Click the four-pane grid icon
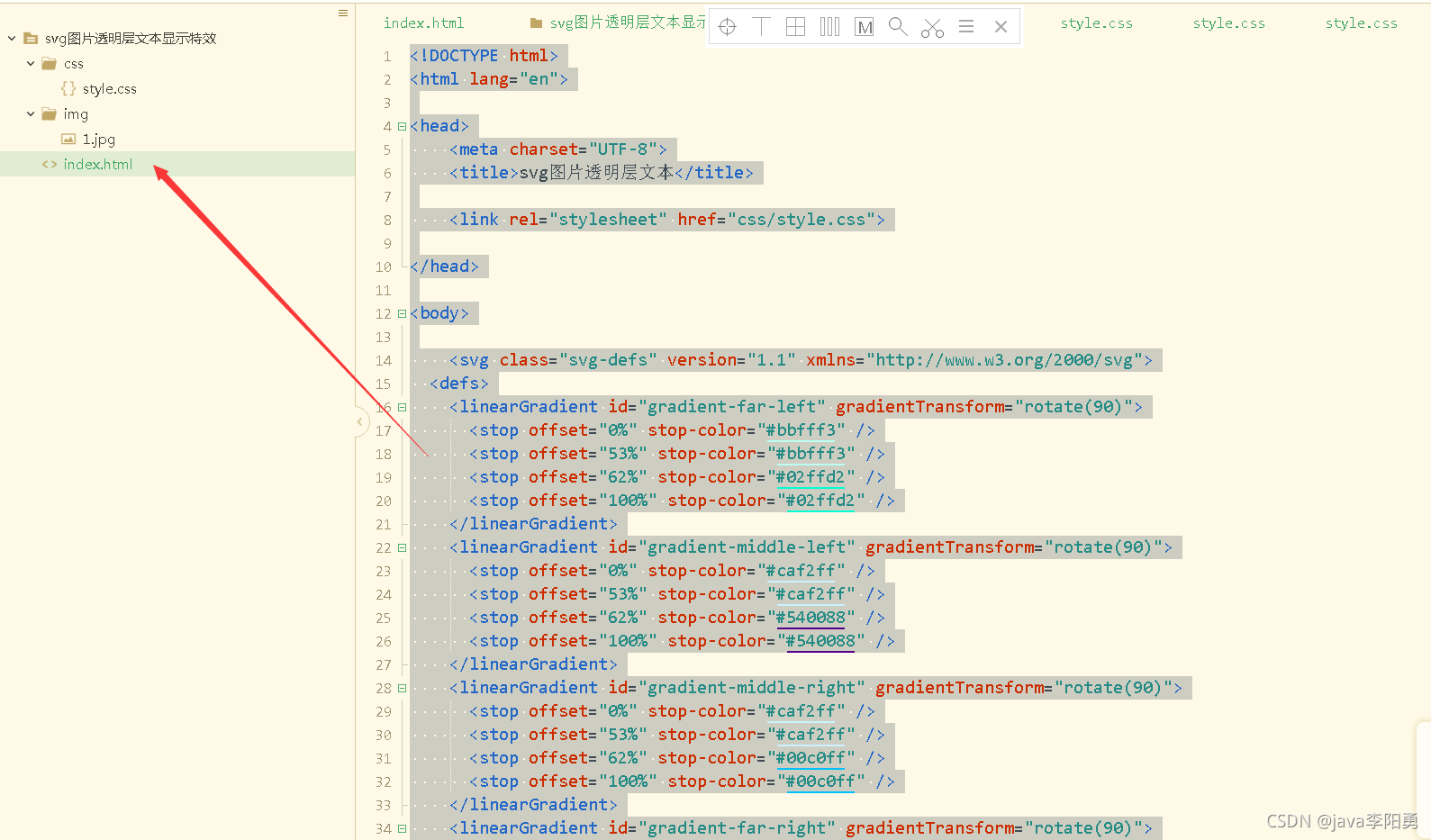The height and width of the screenshot is (840, 1431). point(796,27)
